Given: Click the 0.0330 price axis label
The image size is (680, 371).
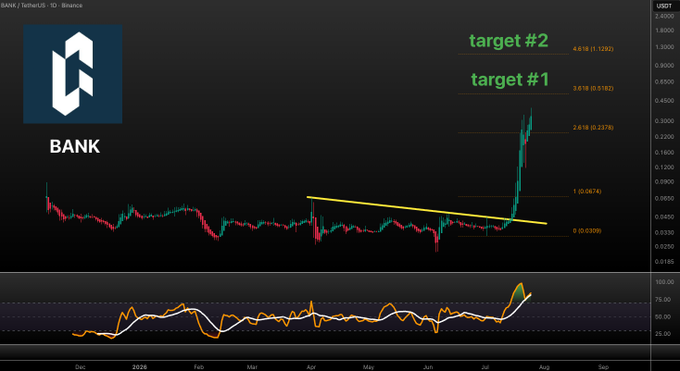Looking at the screenshot, I should [x=664, y=233].
